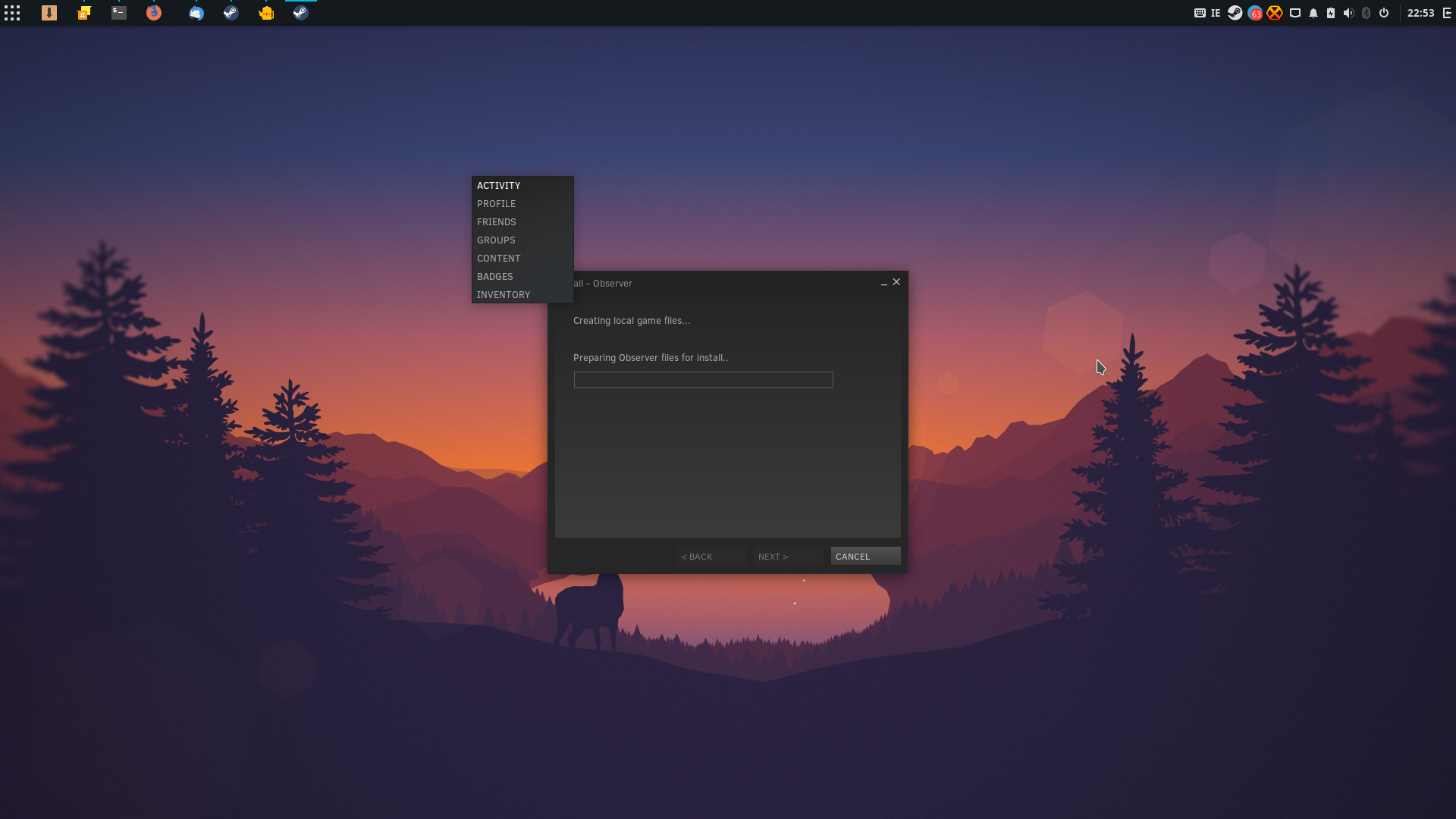Image resolution: width=1456 pixels, height=819 pixels.
Task: Select GROUPS menu entry
Action: click(x=522, y=240)
